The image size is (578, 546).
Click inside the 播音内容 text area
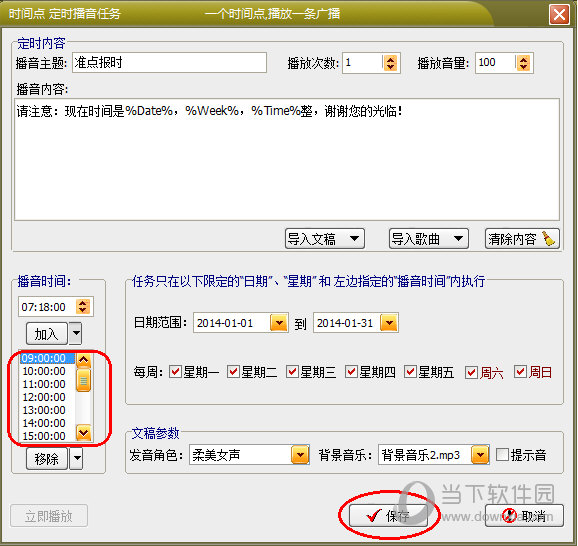point(287,159)
